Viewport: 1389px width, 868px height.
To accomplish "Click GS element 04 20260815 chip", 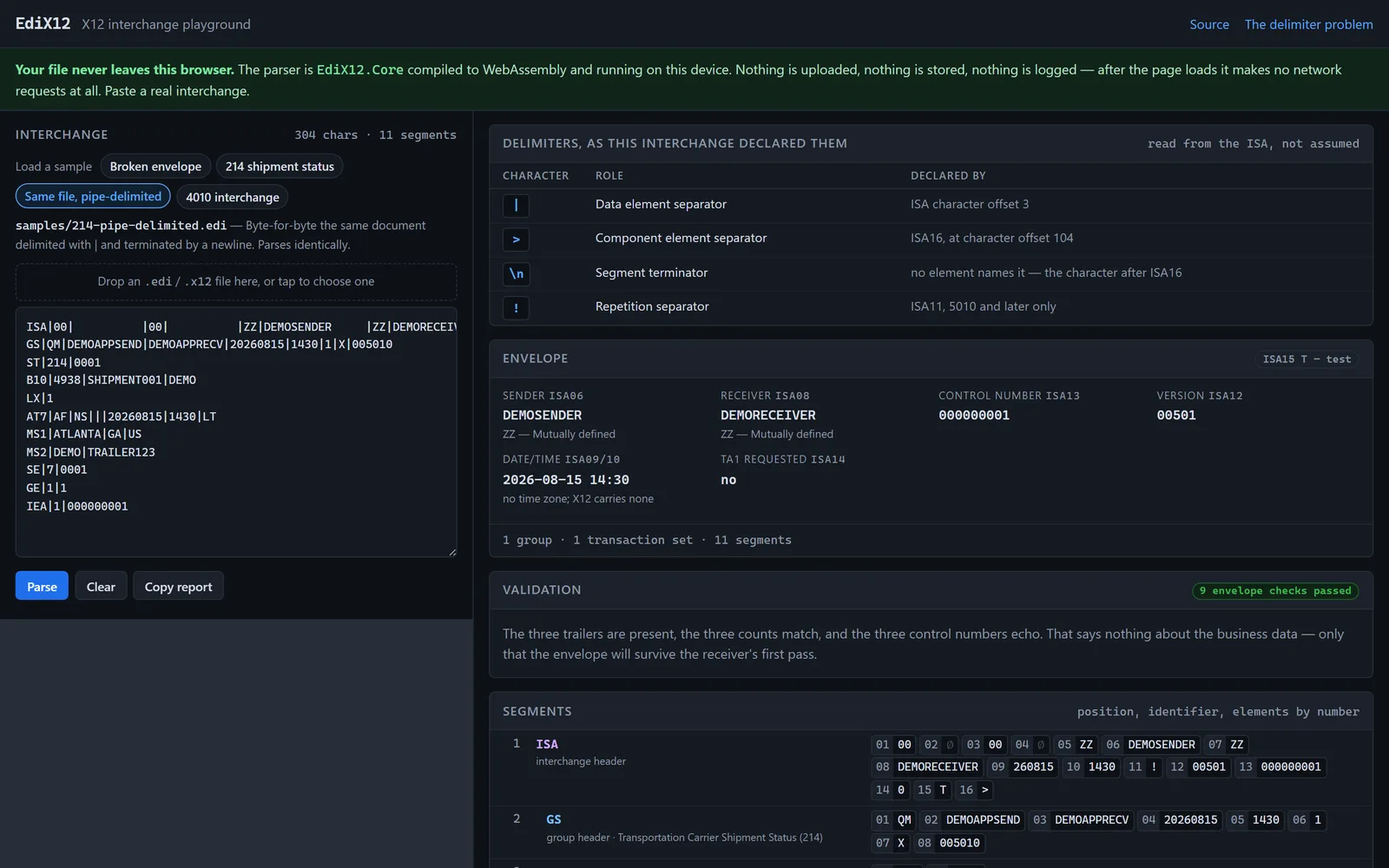I will tap(1180, 819).
